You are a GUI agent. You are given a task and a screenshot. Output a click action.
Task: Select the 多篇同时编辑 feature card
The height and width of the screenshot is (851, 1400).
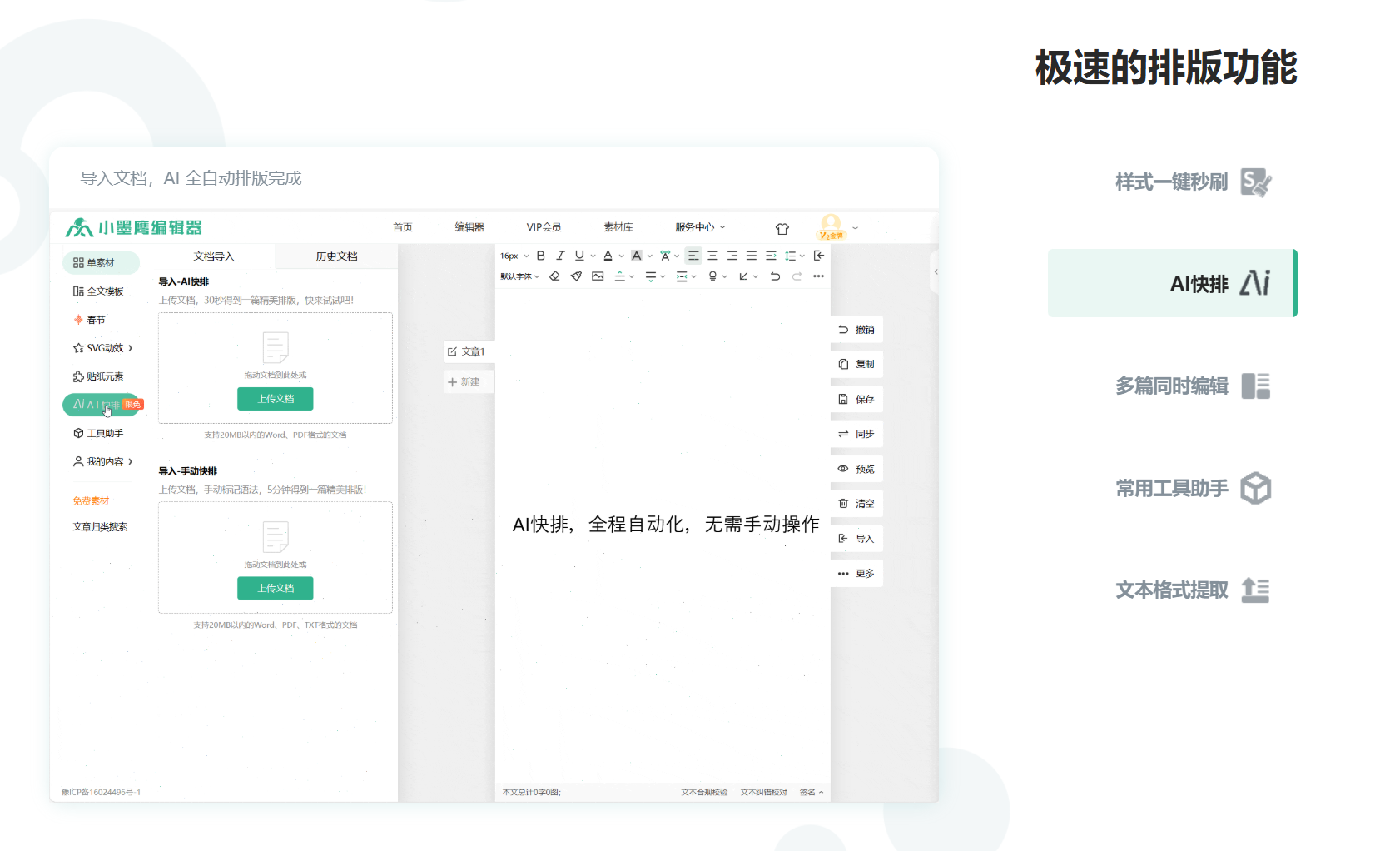1172,386
